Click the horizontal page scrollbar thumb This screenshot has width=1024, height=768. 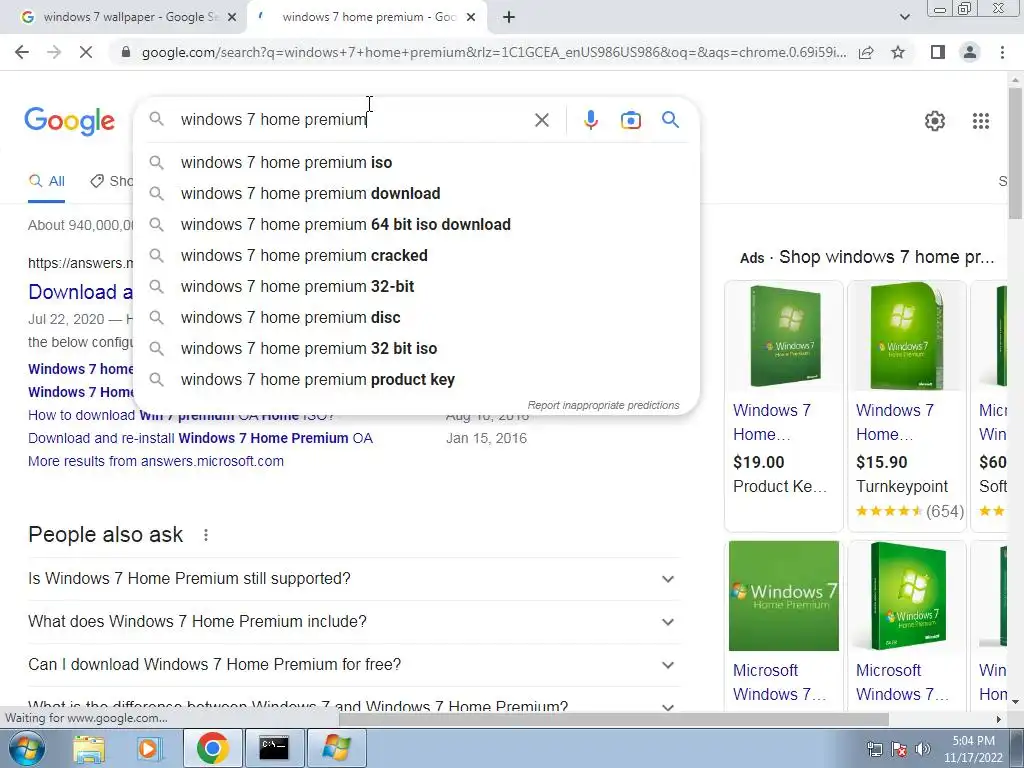click(614, 719)
